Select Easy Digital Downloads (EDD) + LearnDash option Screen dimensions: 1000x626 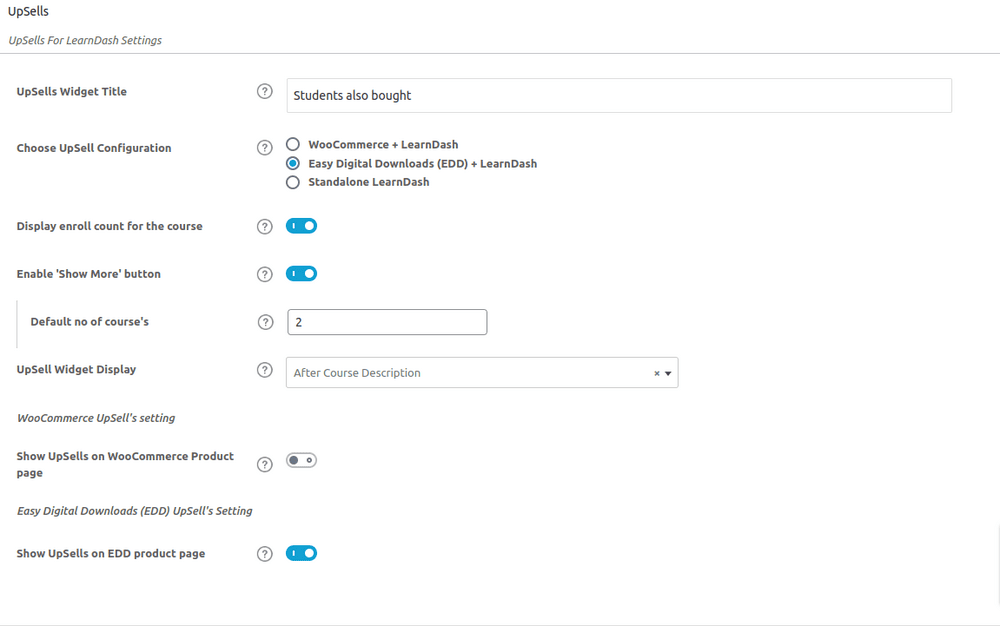point(291,163)
